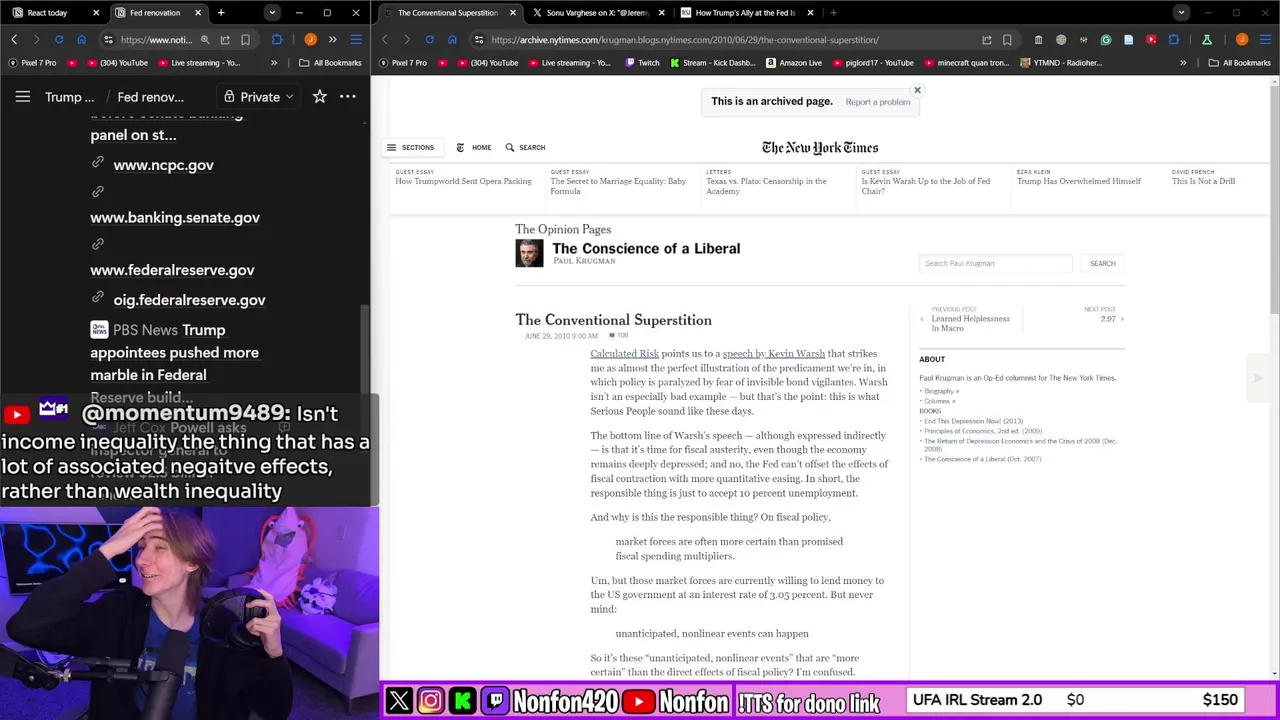Open new tab in right browser window
The image size is (1280, 720).
(833, 13)
